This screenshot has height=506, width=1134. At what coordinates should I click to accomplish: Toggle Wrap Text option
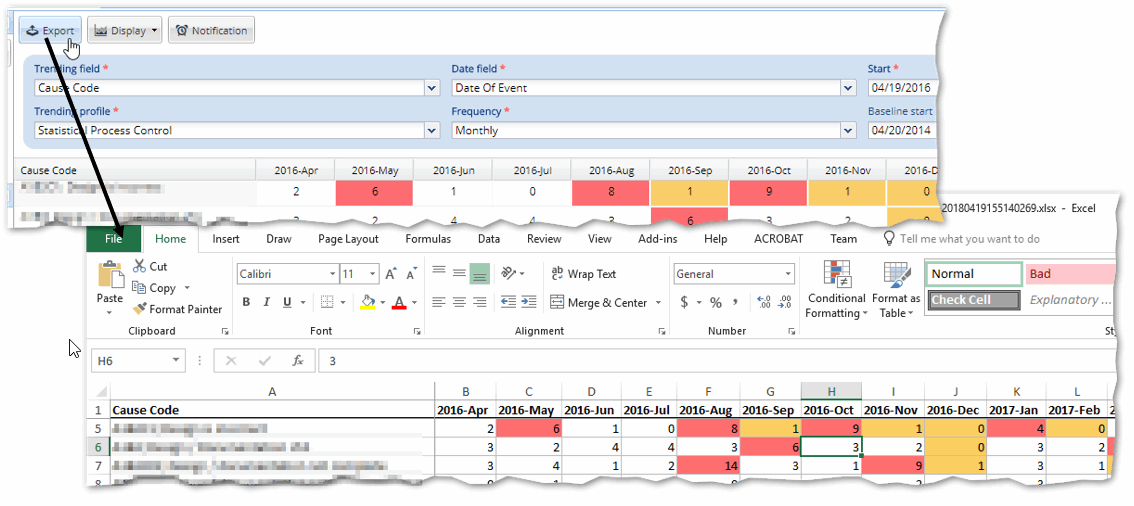[x=584, y=274]
